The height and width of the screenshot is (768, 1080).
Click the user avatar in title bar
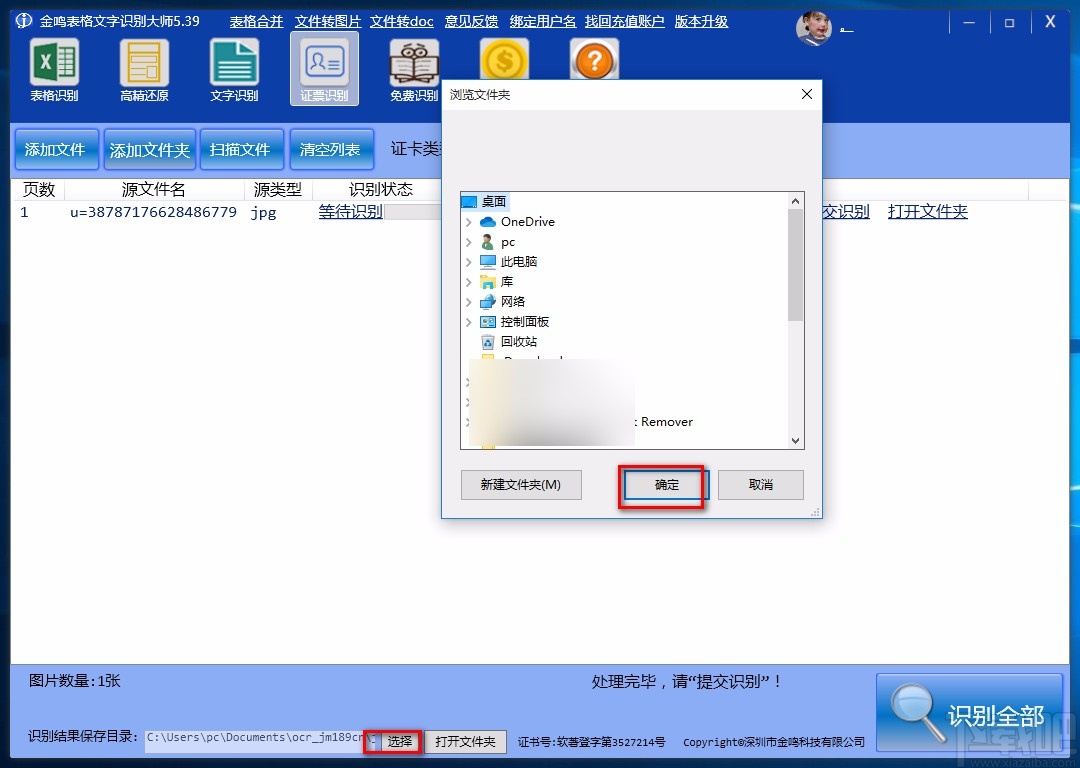pos(814,27)
